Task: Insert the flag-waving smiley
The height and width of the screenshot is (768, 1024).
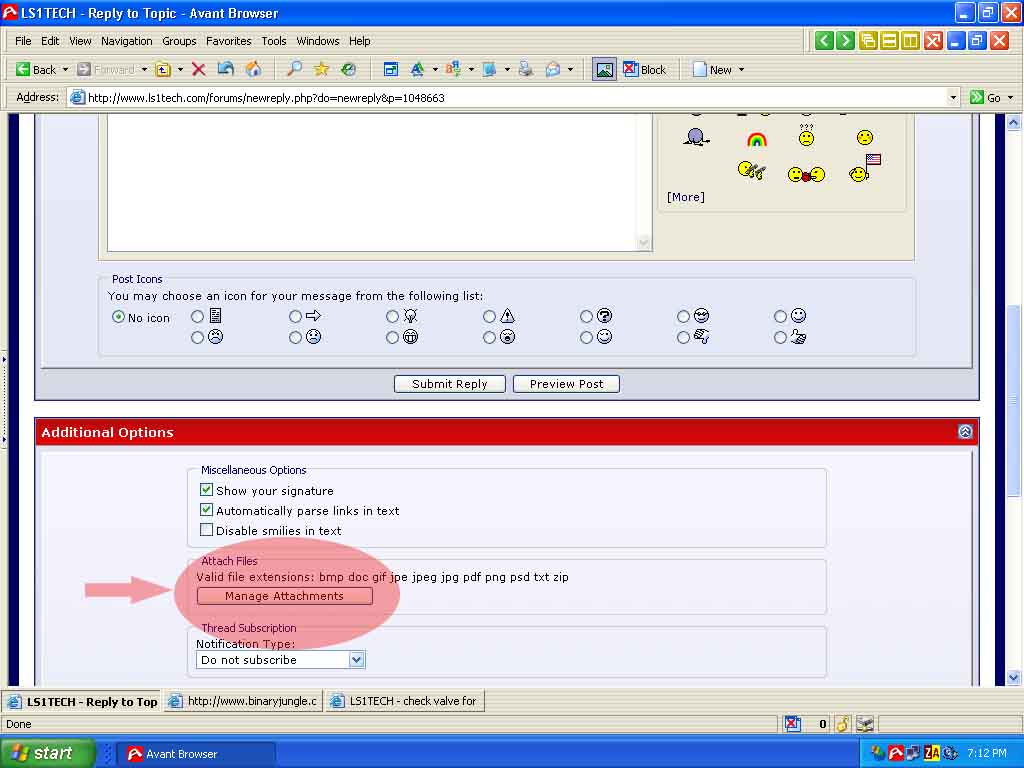Action: click(865, 169)
